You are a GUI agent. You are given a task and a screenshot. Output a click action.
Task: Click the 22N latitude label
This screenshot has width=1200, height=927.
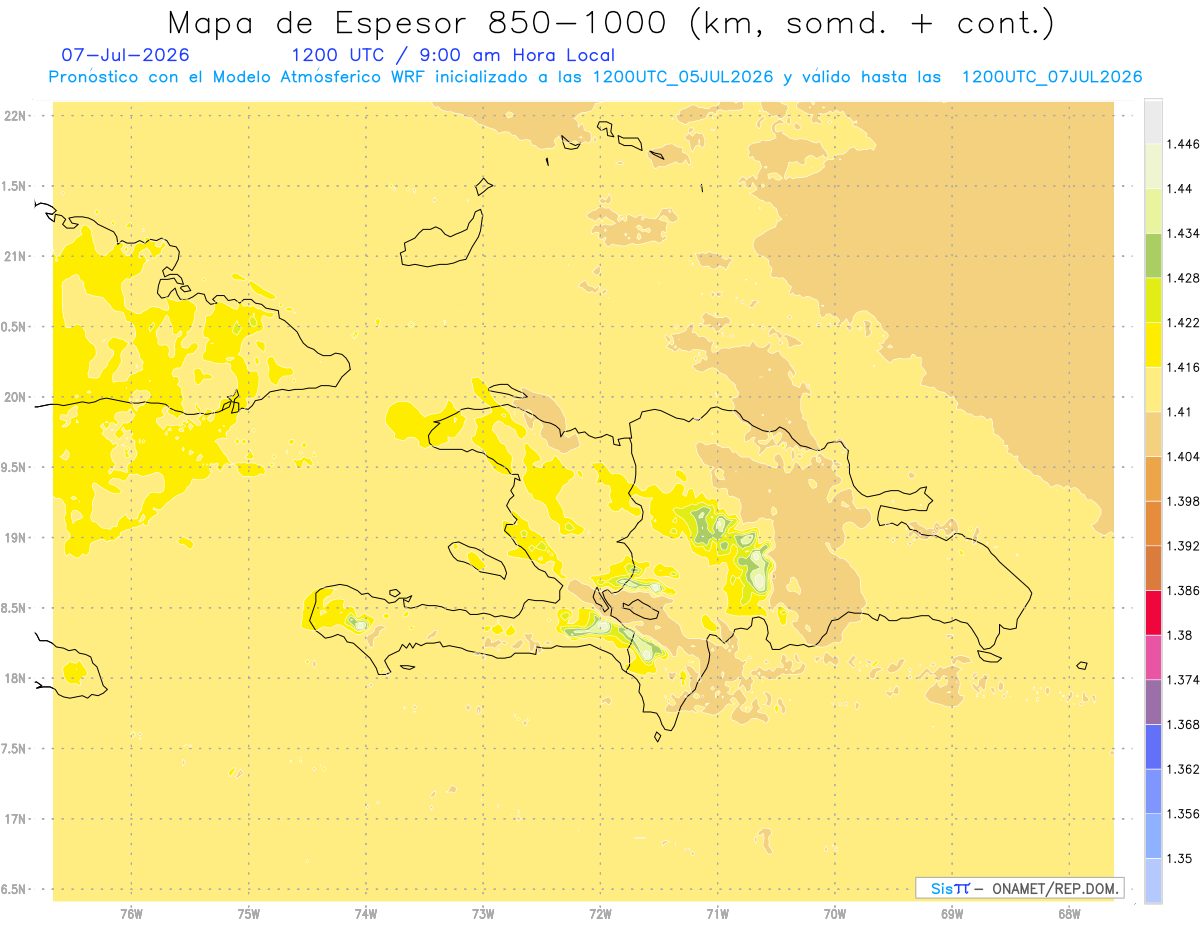click(15, 116)
